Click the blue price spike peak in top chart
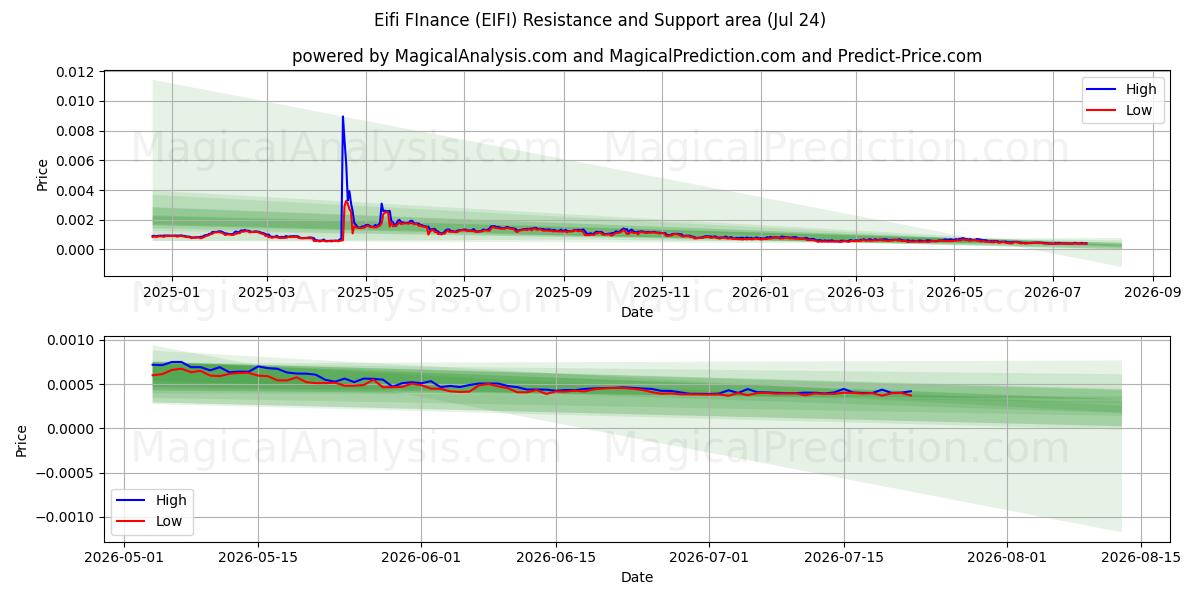The width and height of the screenshot is (1200, 600). tap(343, 117)
